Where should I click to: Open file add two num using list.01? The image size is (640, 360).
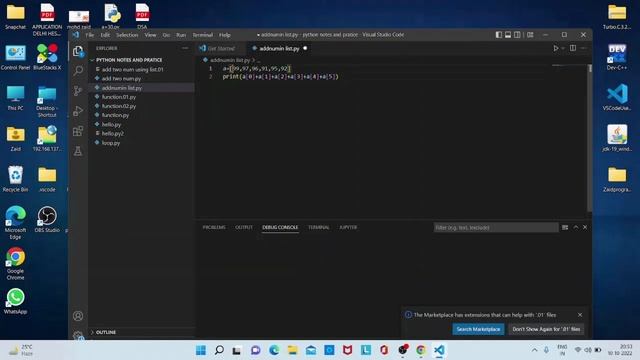tap(132, 69)
